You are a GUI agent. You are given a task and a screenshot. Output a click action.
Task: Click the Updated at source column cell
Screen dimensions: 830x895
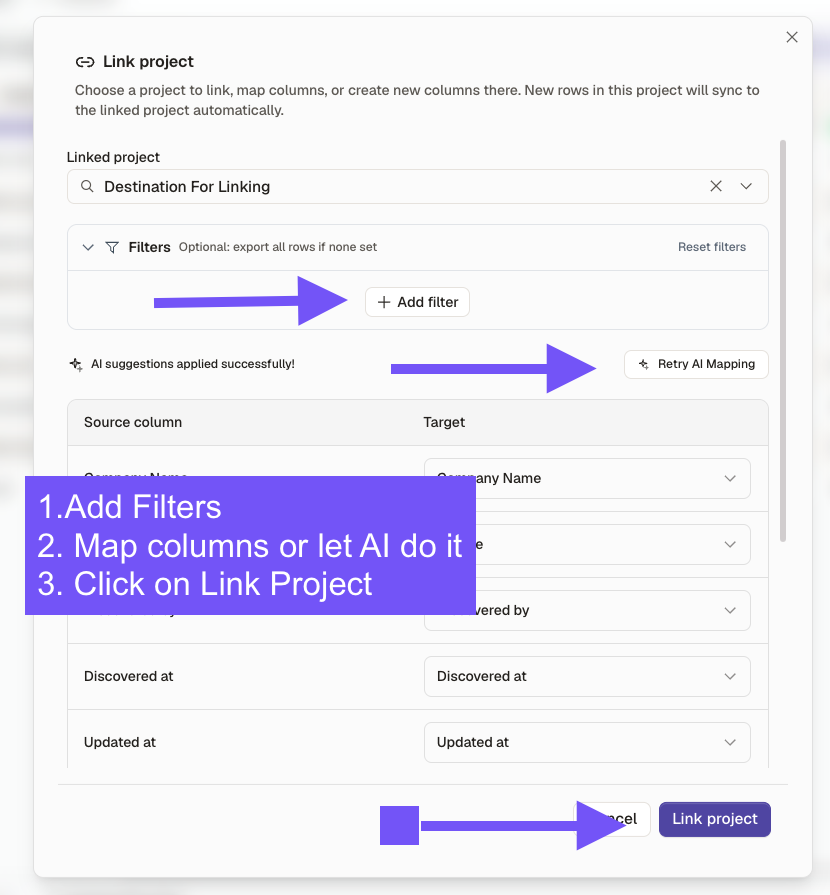click(120, 742)
